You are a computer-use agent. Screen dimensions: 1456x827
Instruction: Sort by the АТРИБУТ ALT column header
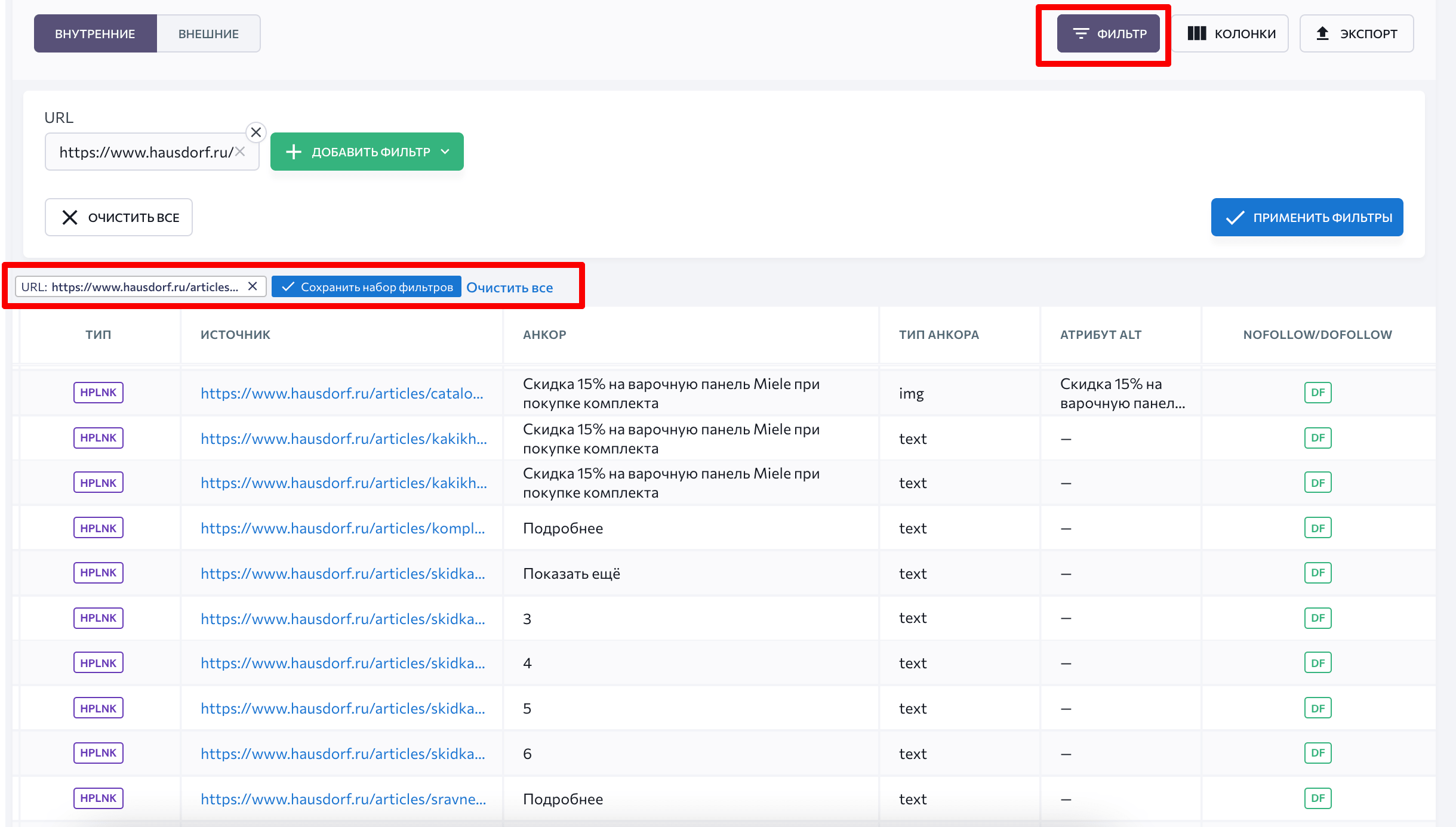coord(1101,335)
